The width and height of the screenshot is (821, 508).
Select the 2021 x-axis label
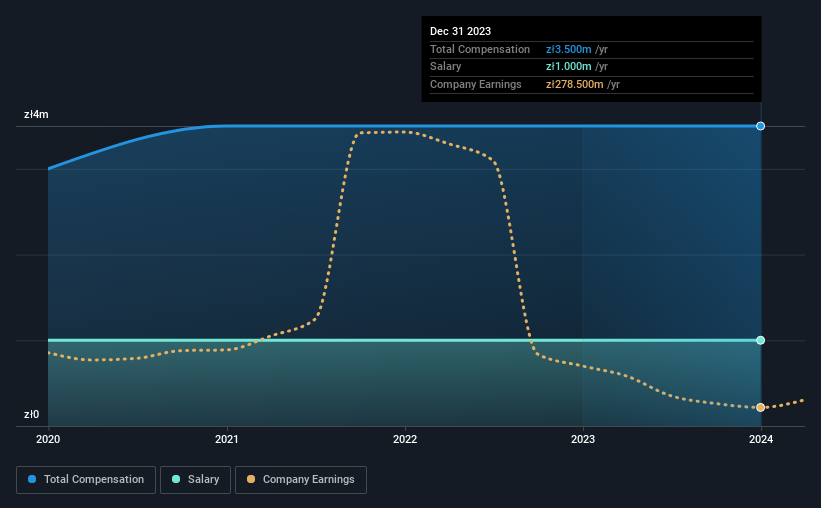click(x=227, y=439)
